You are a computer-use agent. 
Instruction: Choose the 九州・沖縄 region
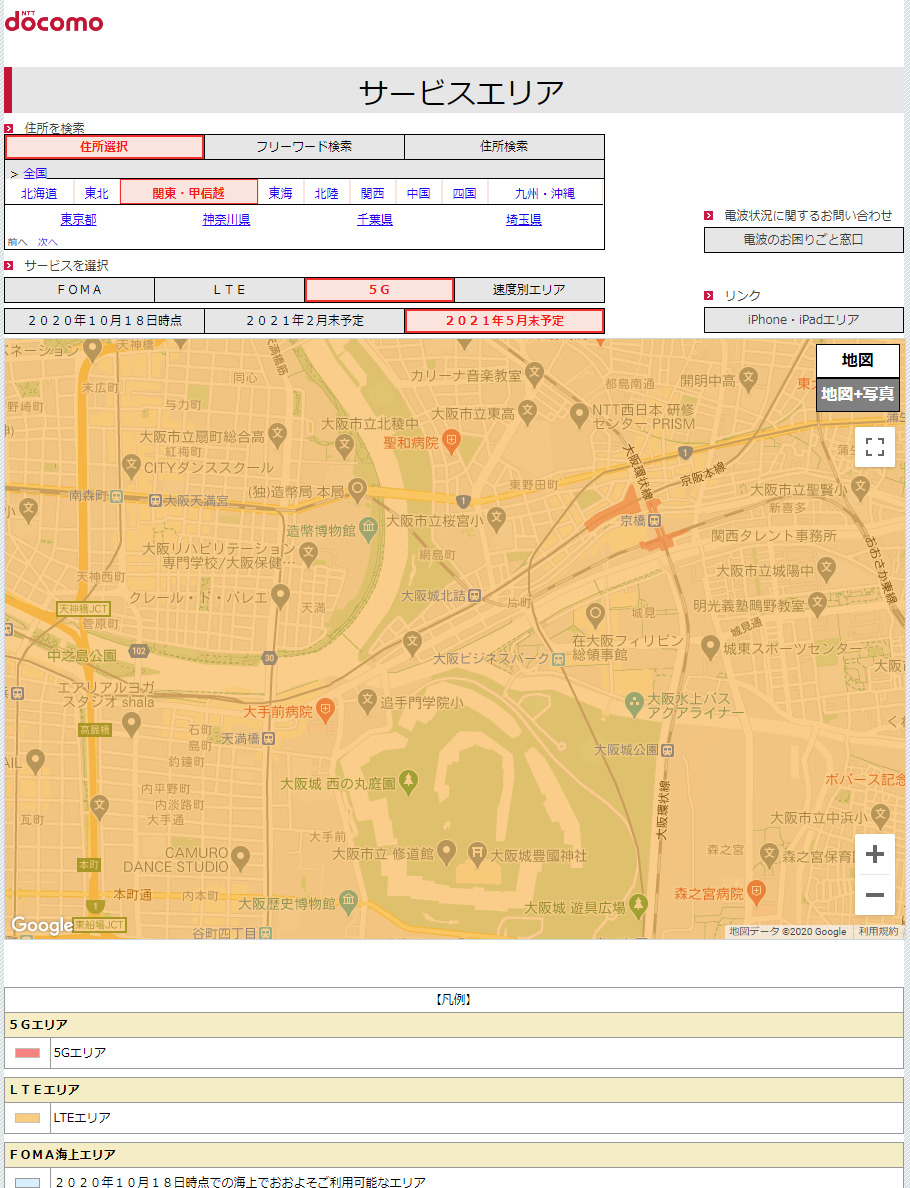click(545, 193)
